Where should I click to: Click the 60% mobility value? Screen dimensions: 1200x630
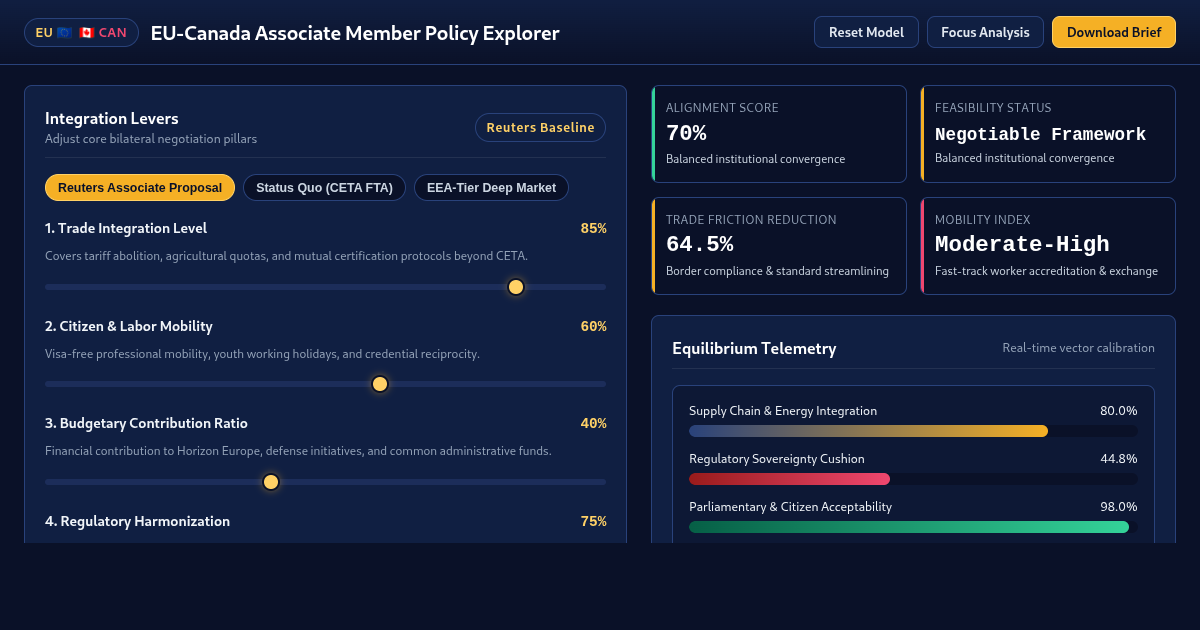tap(593, 326)
